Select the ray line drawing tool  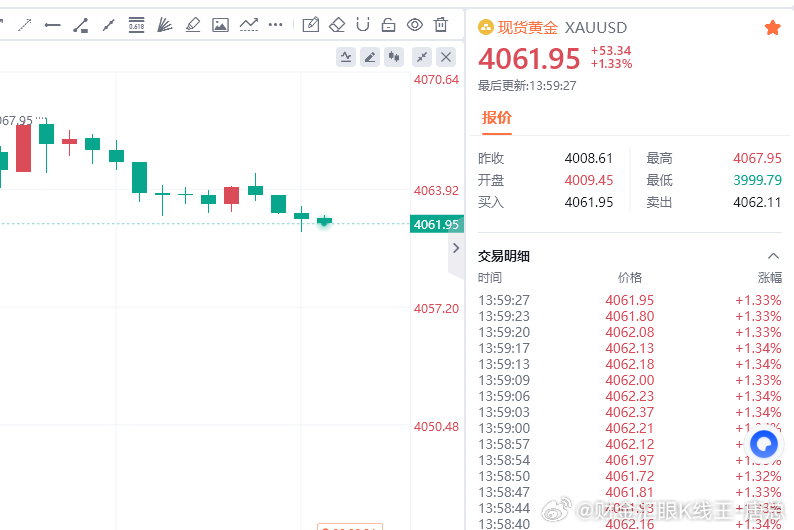coord(108,24)
